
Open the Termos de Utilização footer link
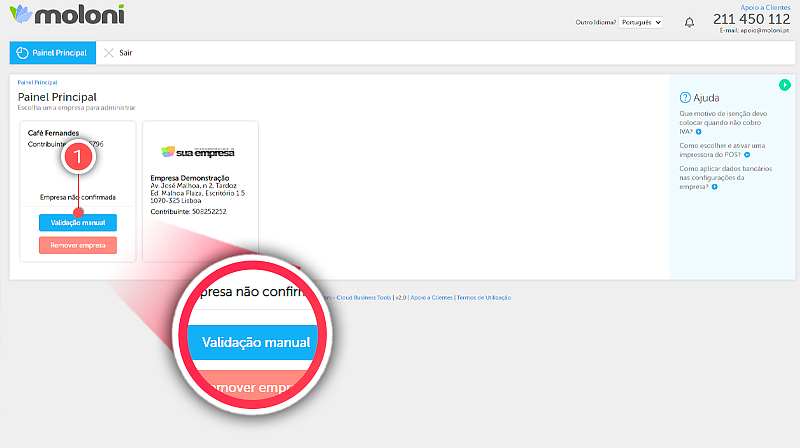pyautogui.click(x=484, y=297)
